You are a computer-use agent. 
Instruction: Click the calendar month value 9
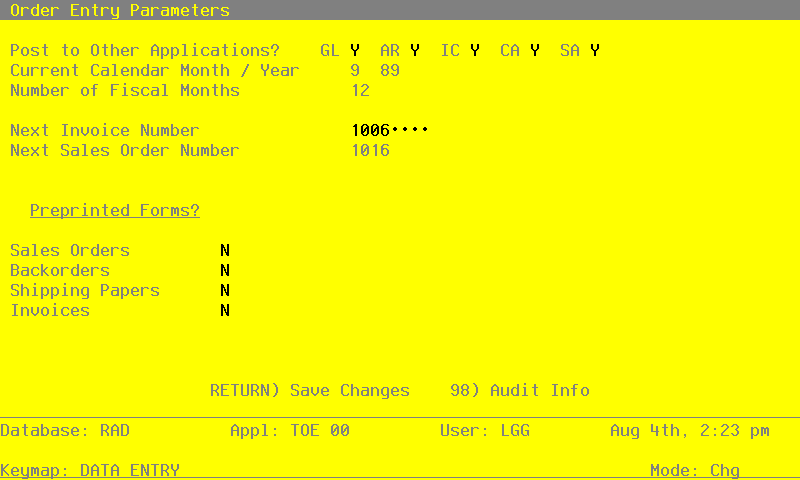[355, 70]
